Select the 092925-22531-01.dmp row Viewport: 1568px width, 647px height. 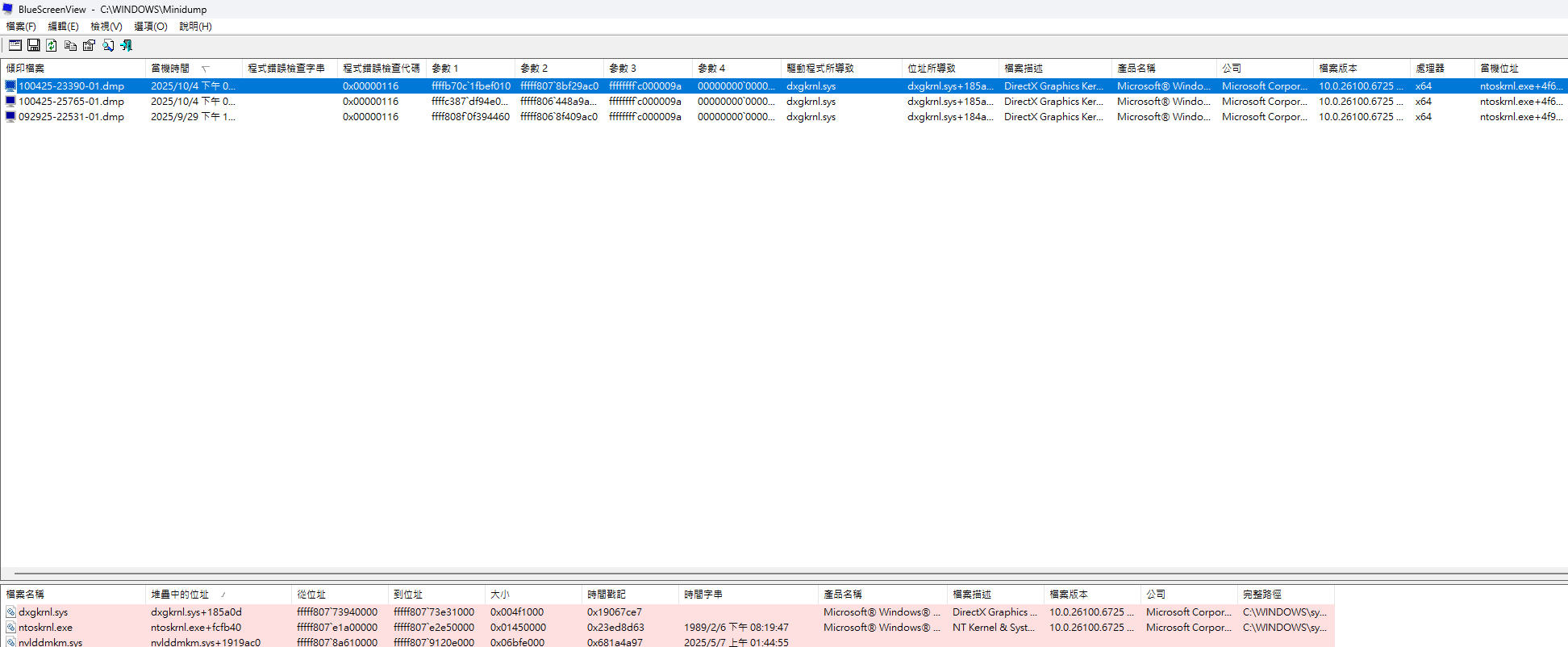784,116
